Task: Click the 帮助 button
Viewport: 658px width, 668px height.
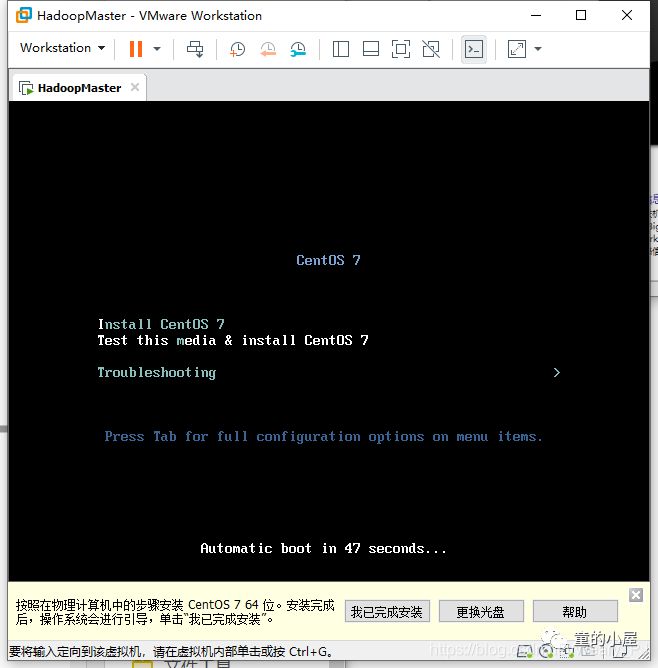Action: click(575, 612)
